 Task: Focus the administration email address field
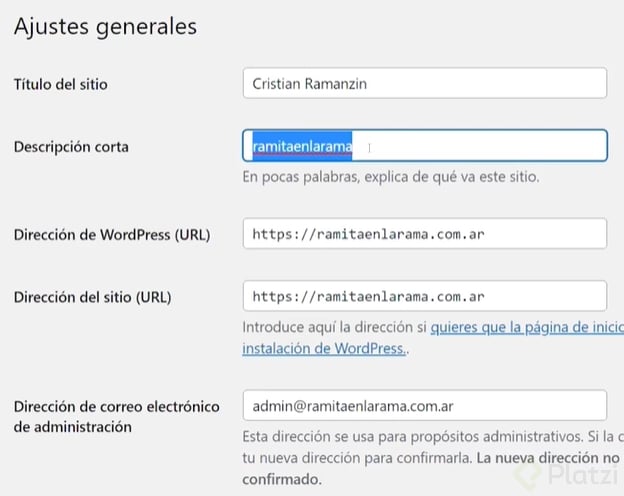(x=424, y=405)
